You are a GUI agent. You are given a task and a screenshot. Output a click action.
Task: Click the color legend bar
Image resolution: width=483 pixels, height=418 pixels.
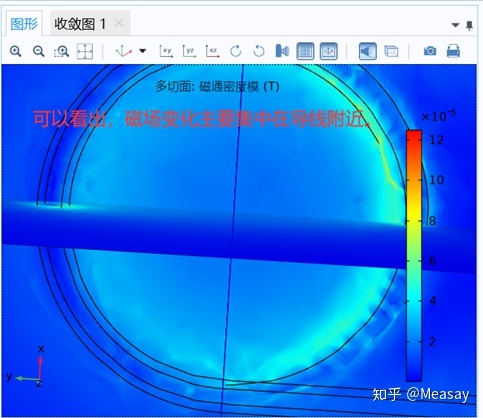[x=414, y=256]
